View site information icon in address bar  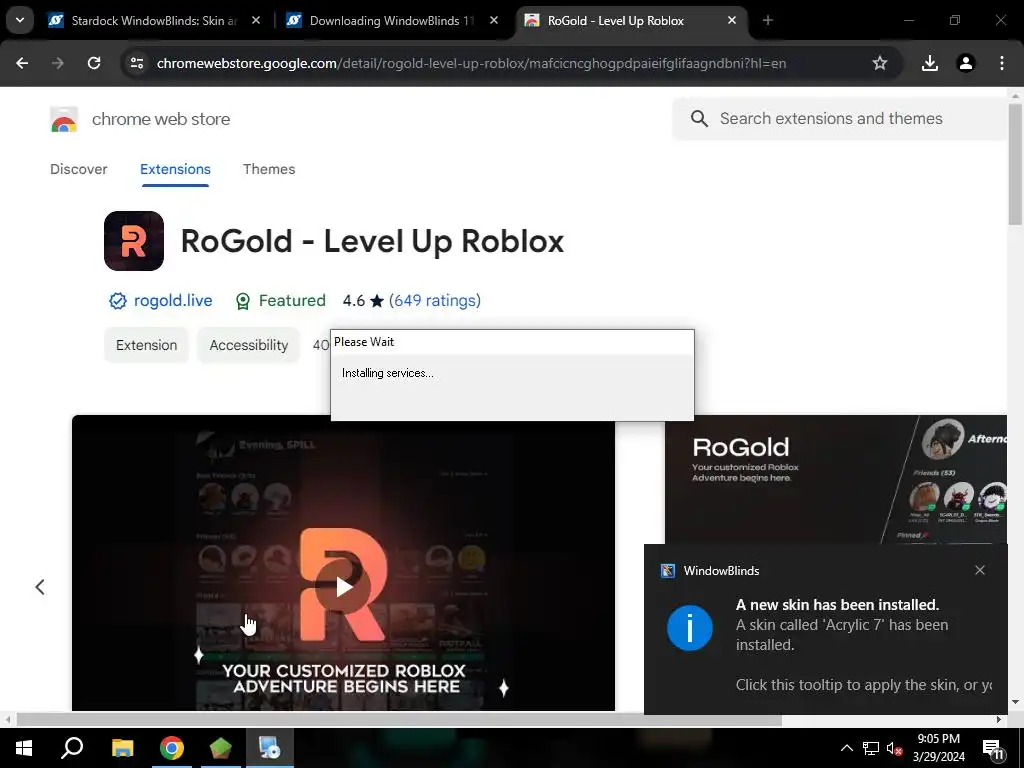(137, 63)
